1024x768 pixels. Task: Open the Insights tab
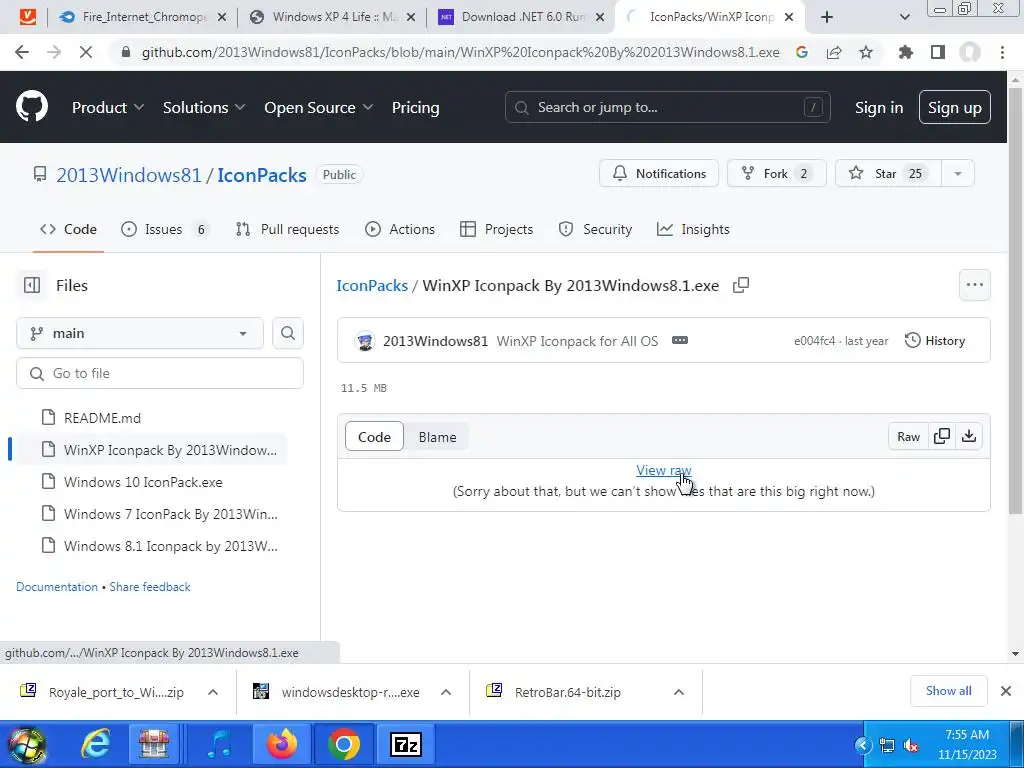[693, 229]
